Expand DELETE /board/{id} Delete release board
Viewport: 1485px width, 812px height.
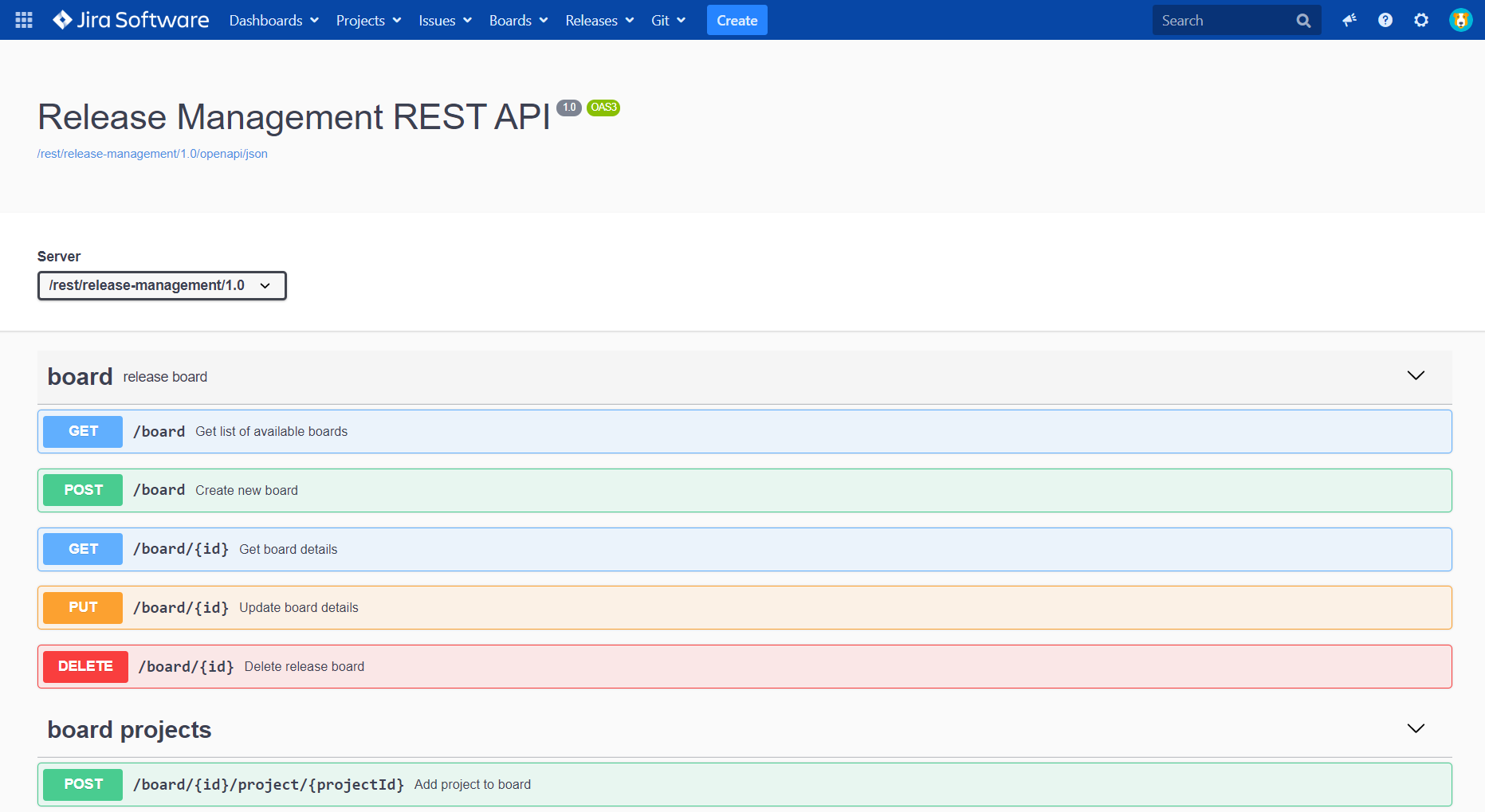click(x=744, y=666)
